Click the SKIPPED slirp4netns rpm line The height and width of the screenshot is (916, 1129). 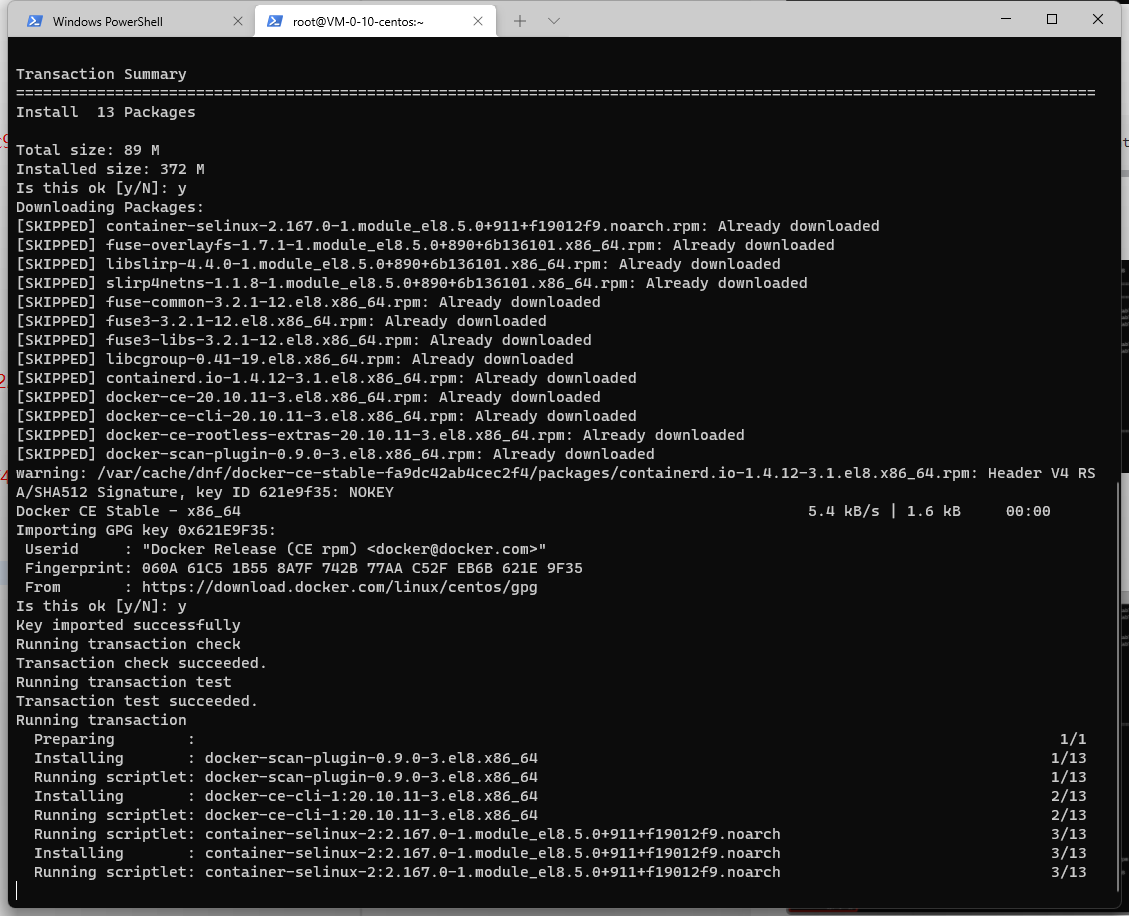click(x=412, y=283)
